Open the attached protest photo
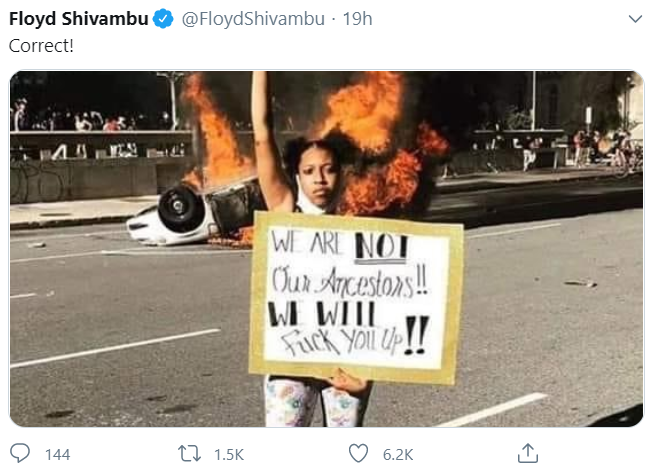 point(327,249)
